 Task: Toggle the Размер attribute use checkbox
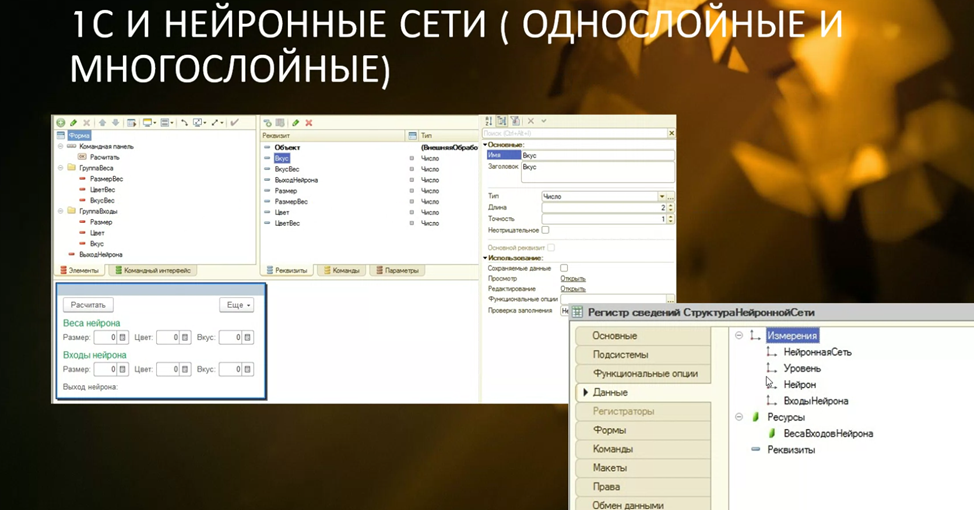click(412, 191)
